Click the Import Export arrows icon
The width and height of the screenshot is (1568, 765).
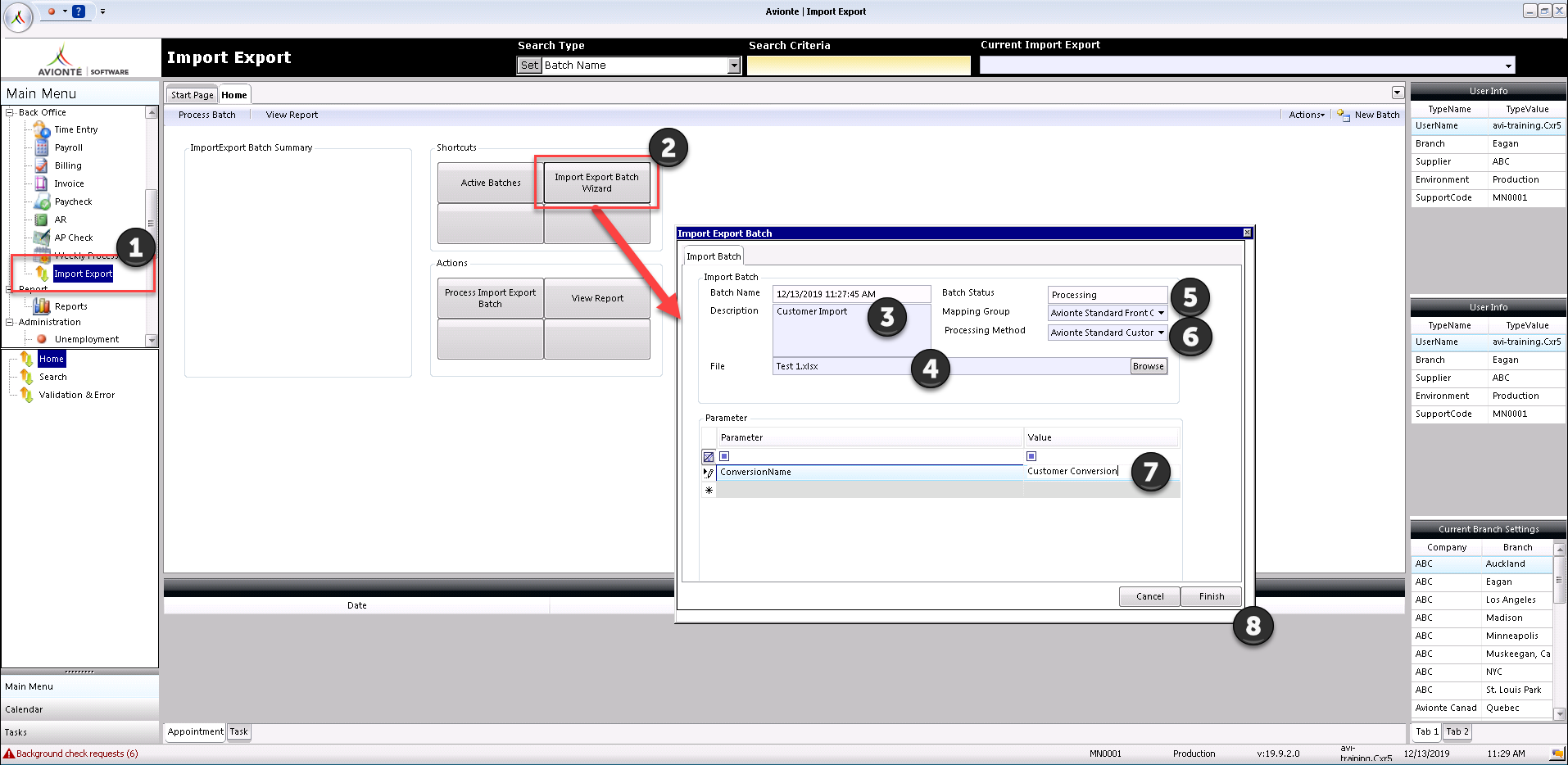[x=42, y=274]
